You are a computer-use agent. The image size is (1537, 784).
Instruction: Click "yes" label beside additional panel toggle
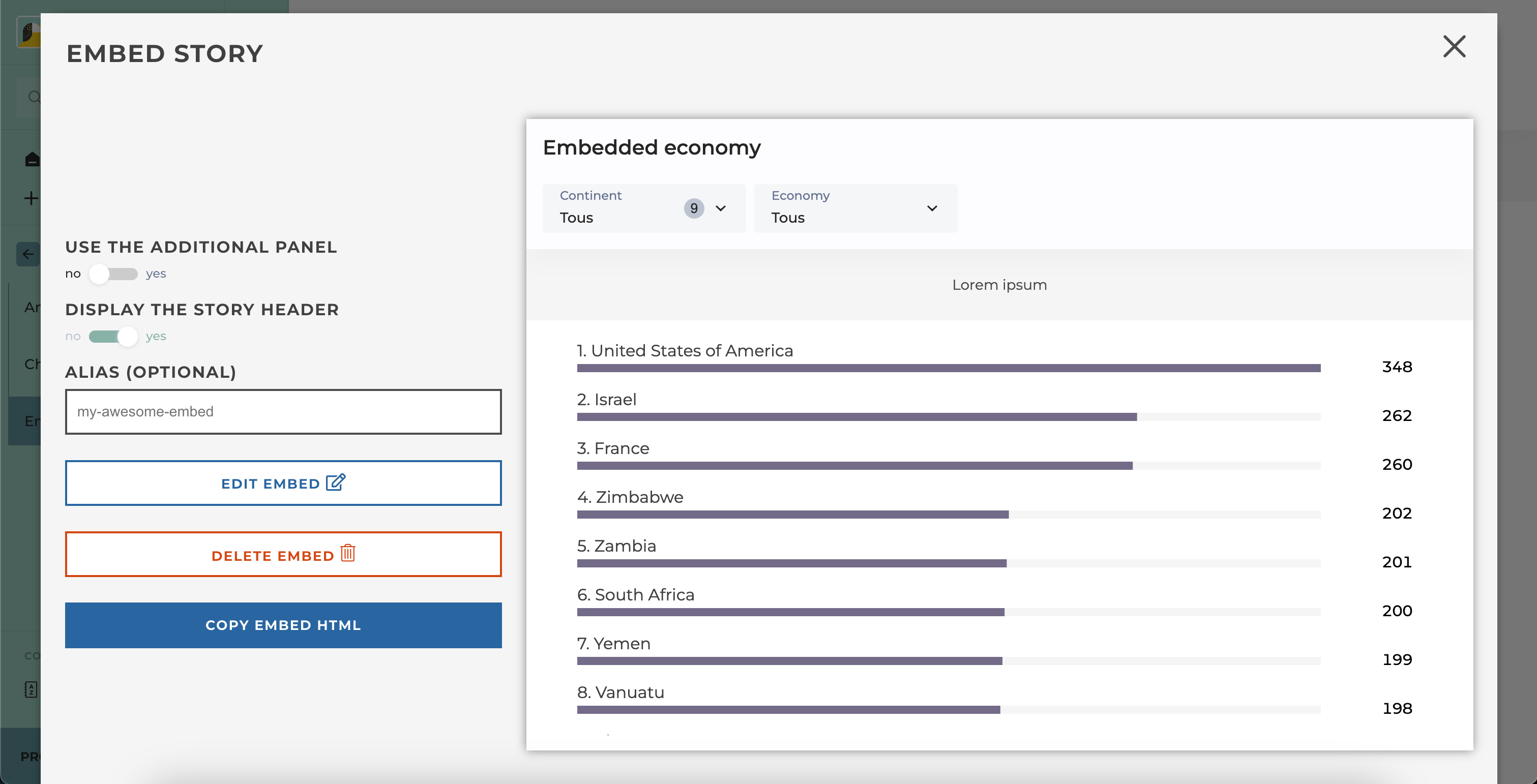156,274
